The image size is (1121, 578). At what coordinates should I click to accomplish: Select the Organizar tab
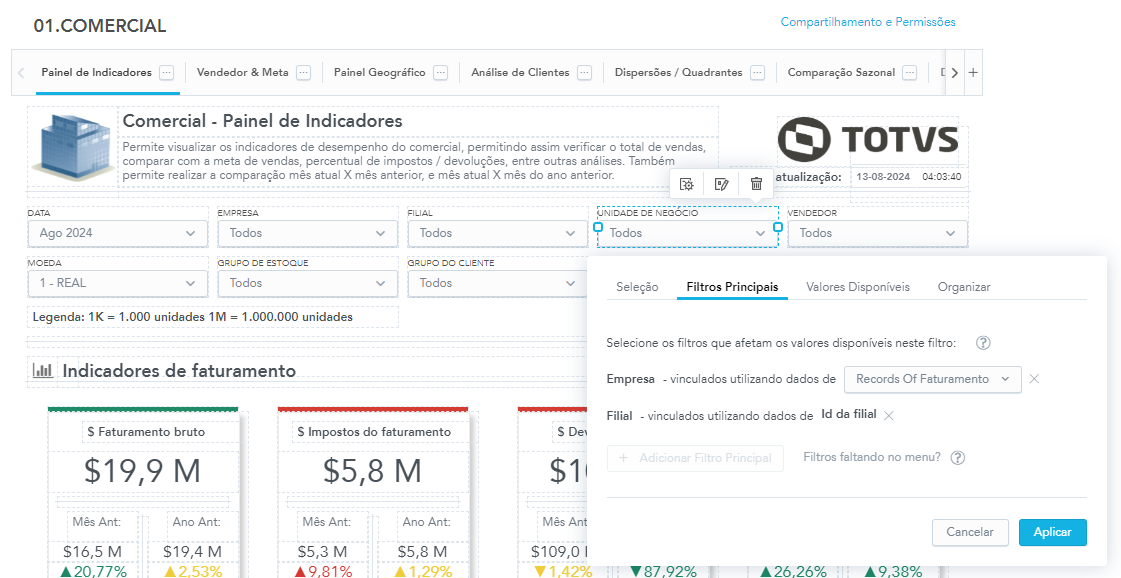tap(964, 287)
